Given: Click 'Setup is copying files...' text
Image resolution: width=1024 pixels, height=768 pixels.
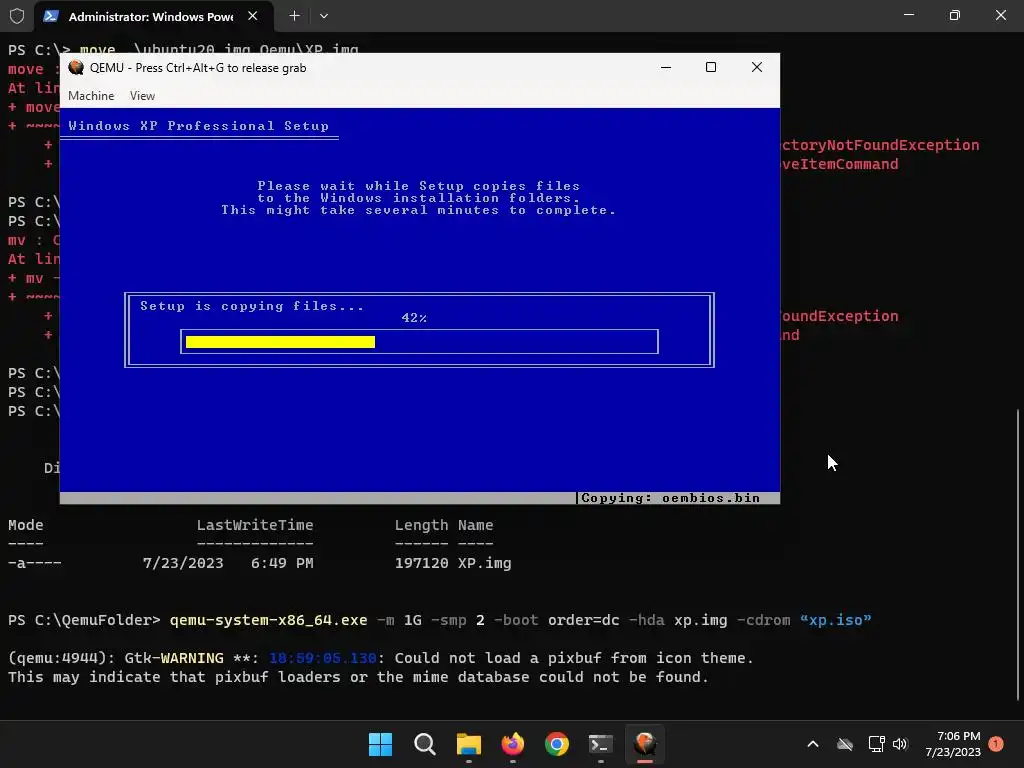Looking at the screenshot, I should point(251,306).
